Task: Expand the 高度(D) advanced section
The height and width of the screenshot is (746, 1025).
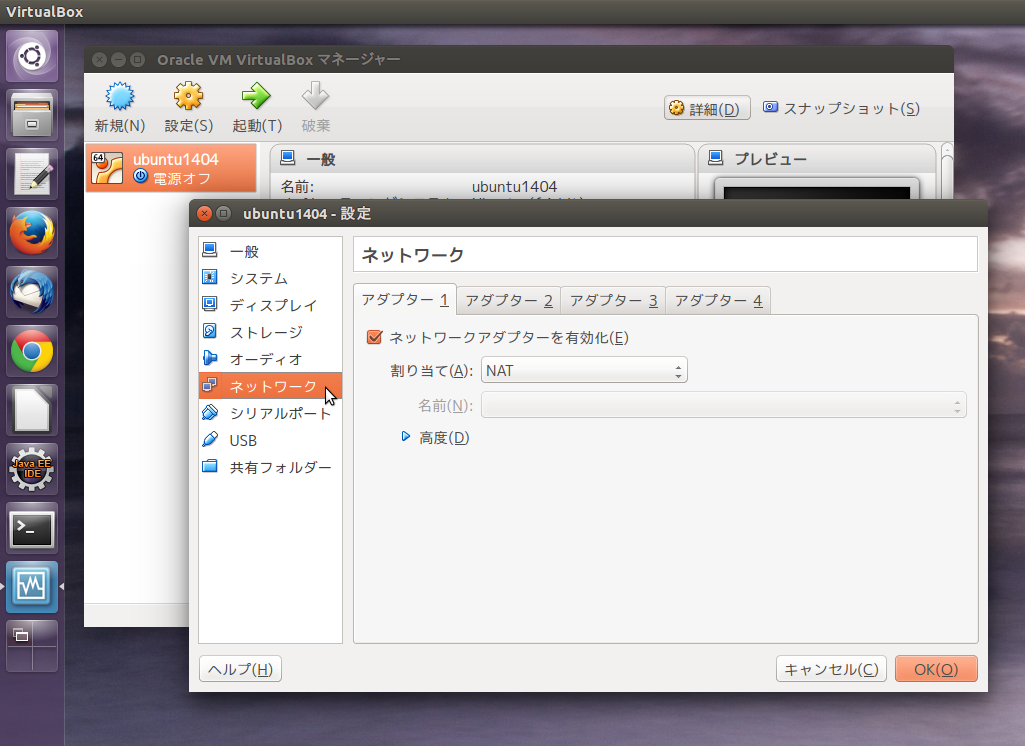Action: (406, 437)
